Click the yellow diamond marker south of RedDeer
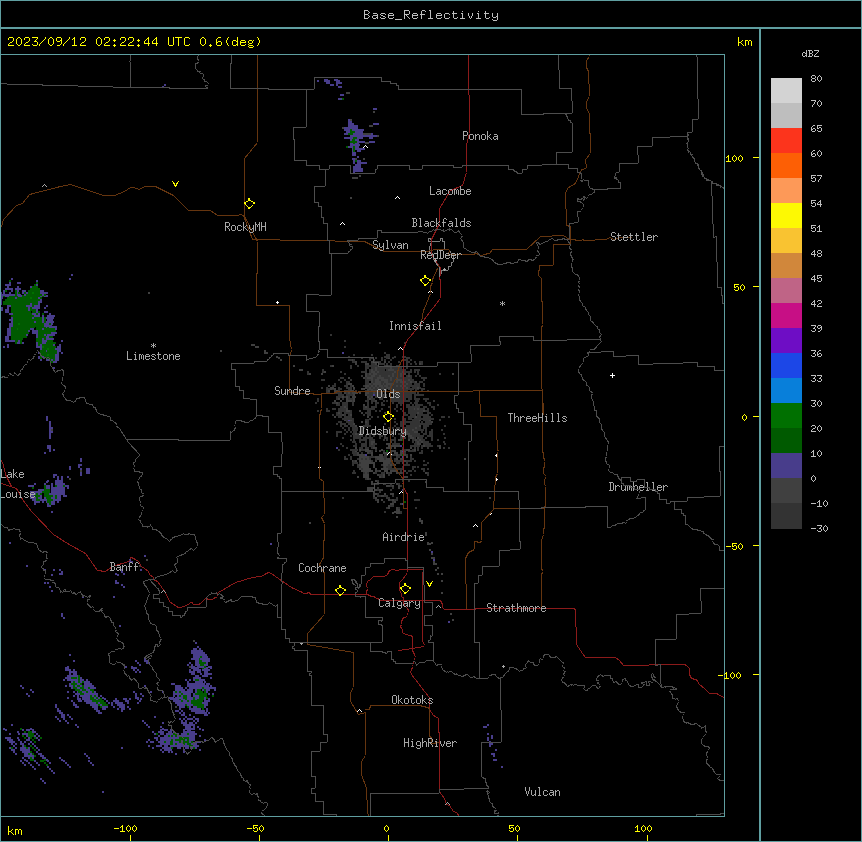This screenshot has height=842, width=862. click(425, 281)
